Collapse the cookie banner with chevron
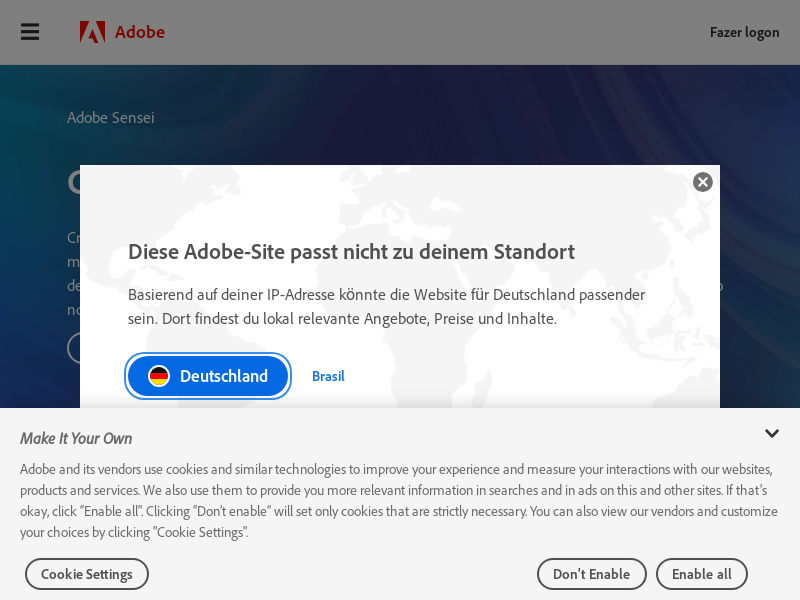This screenshot has height=600, width=800. [x=772, y=434]
